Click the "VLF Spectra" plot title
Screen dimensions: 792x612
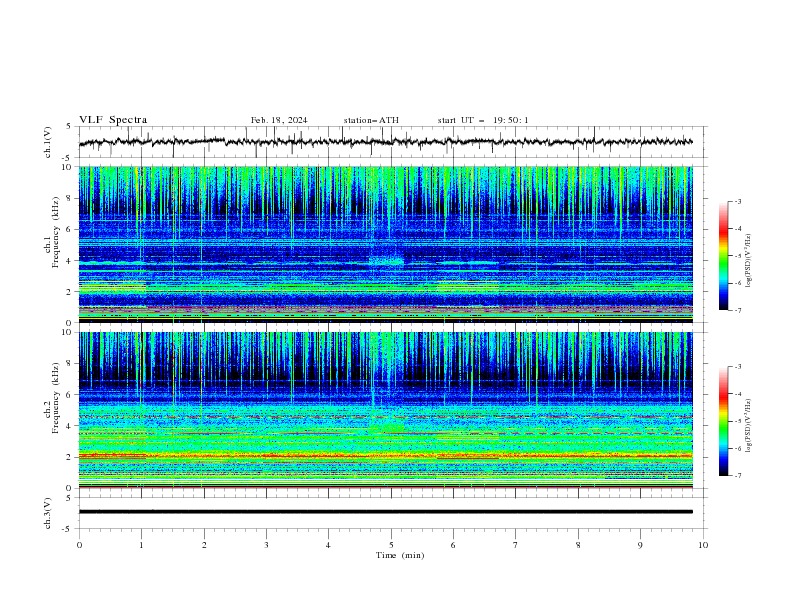click(x=113, y=120)
